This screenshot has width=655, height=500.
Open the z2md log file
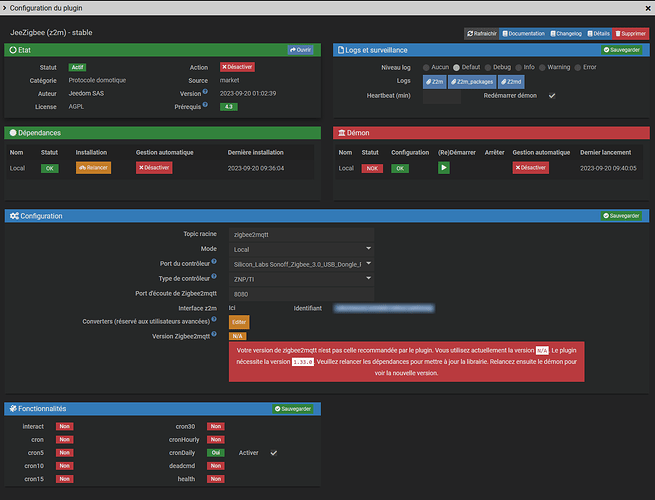pyautogui.click(x=511, y=82)
